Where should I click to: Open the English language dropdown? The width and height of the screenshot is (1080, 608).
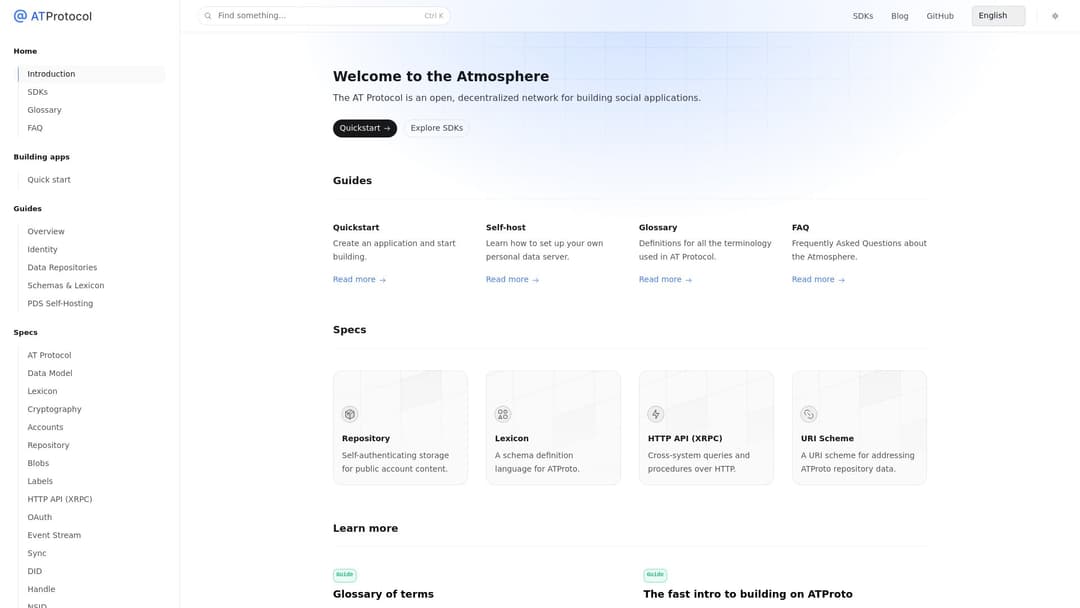(998, 16)
